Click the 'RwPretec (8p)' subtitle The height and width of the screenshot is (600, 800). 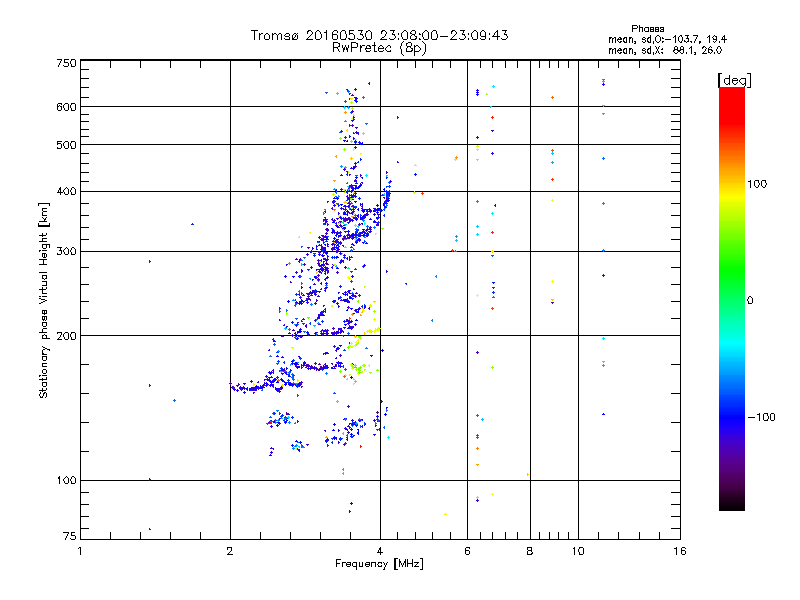[x=379, y=48]
